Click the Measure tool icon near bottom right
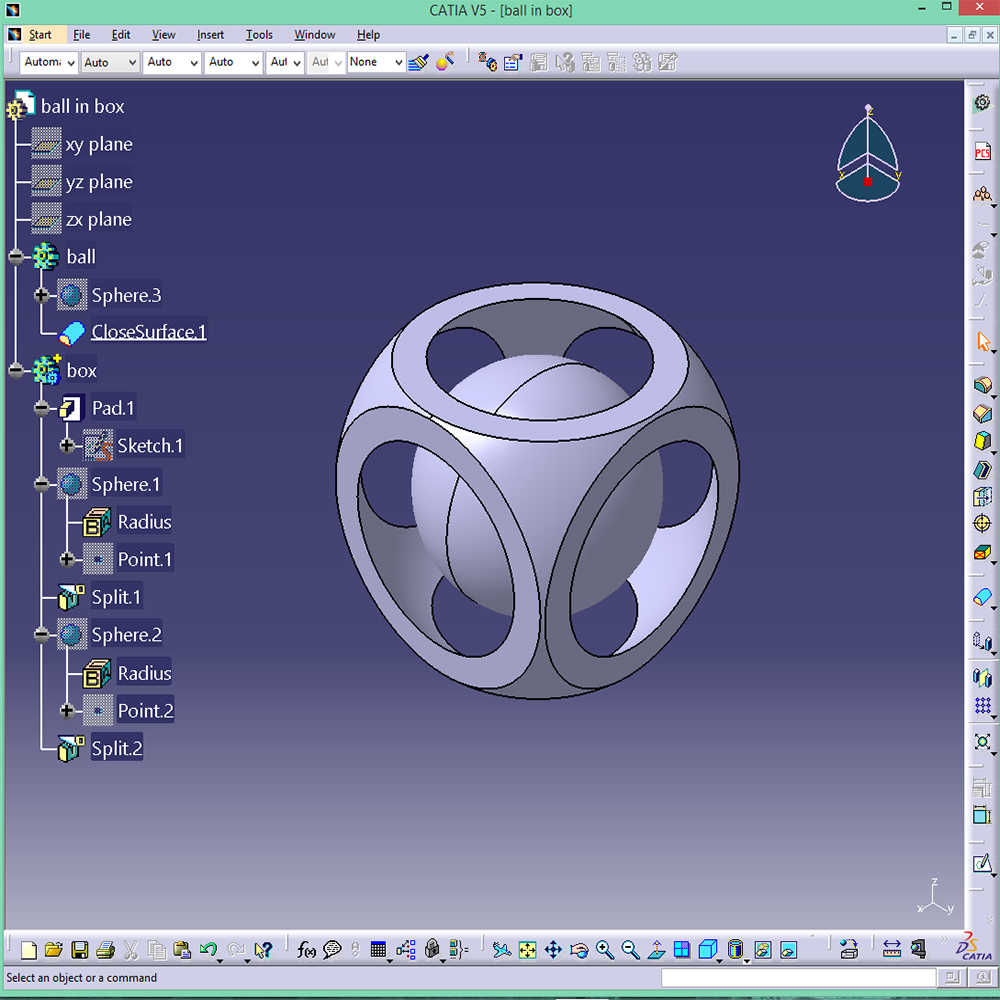Viewport: 1000px width, 1000px height. 893,950
